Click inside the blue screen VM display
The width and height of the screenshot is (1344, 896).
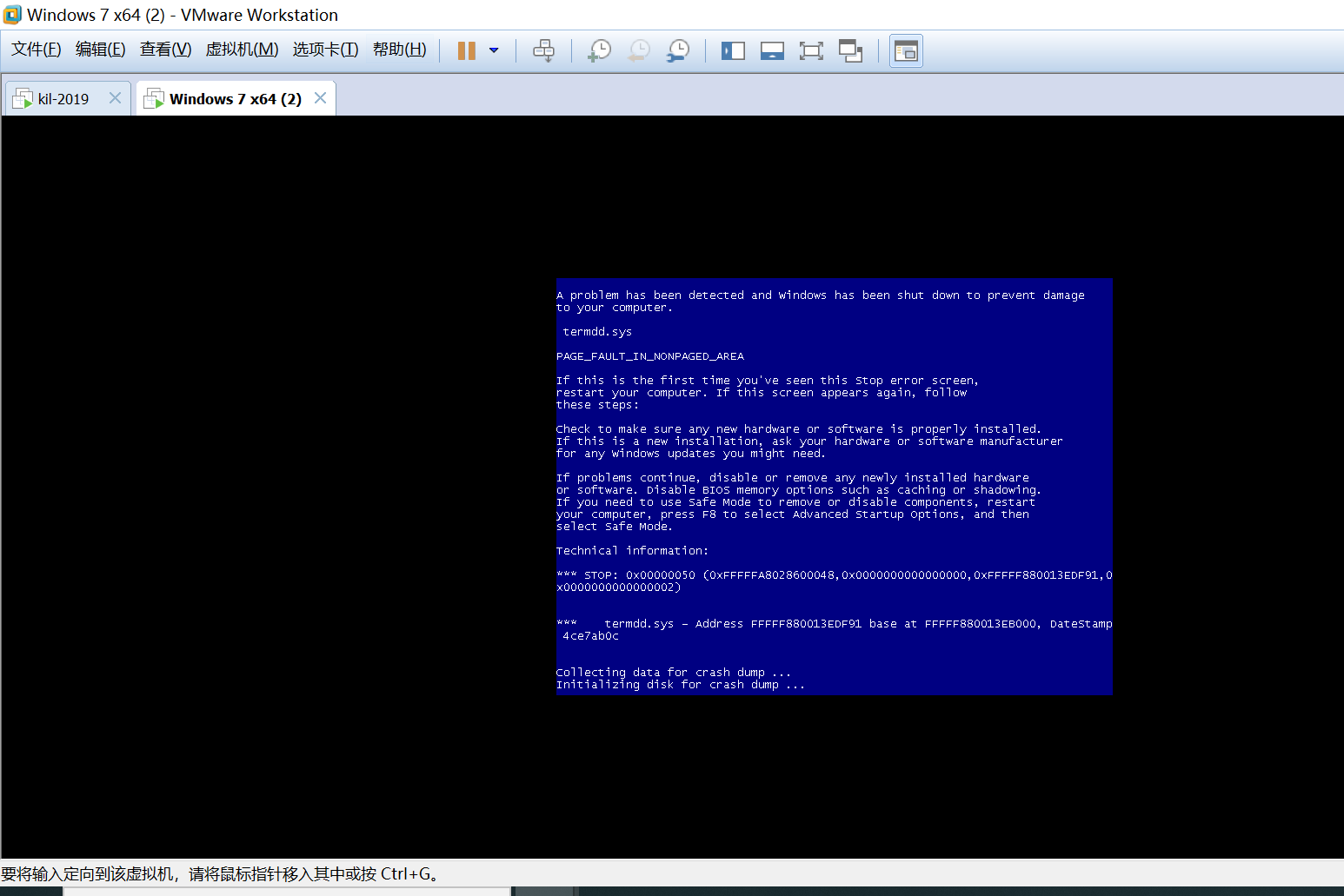point(833,487)
